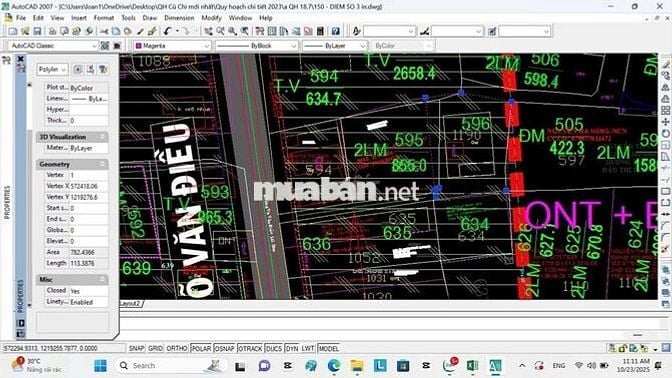Toggle DYN dynamic input
Screen dimensions: 672x378
pos(292,348)
